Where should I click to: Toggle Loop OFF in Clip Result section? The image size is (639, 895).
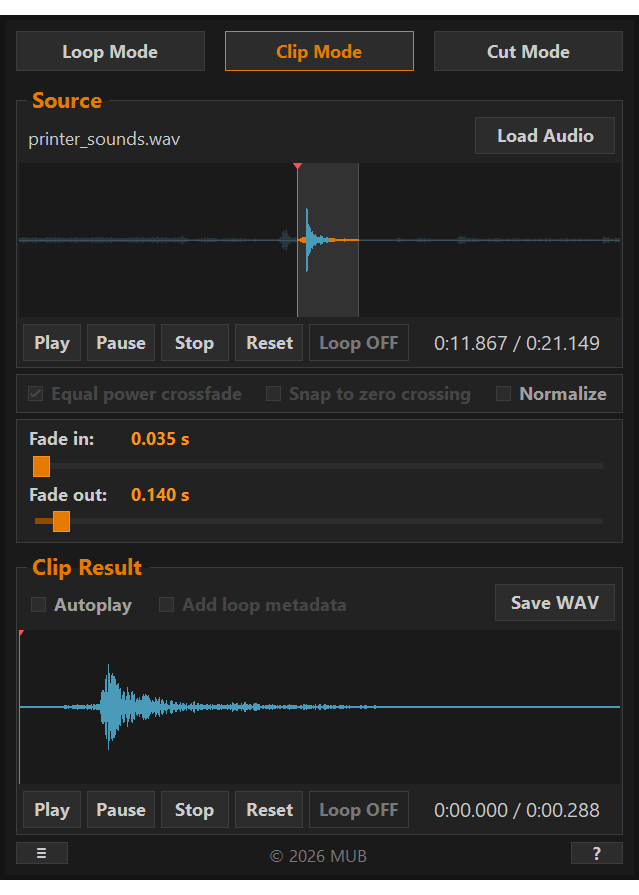[x=359, y=809]
